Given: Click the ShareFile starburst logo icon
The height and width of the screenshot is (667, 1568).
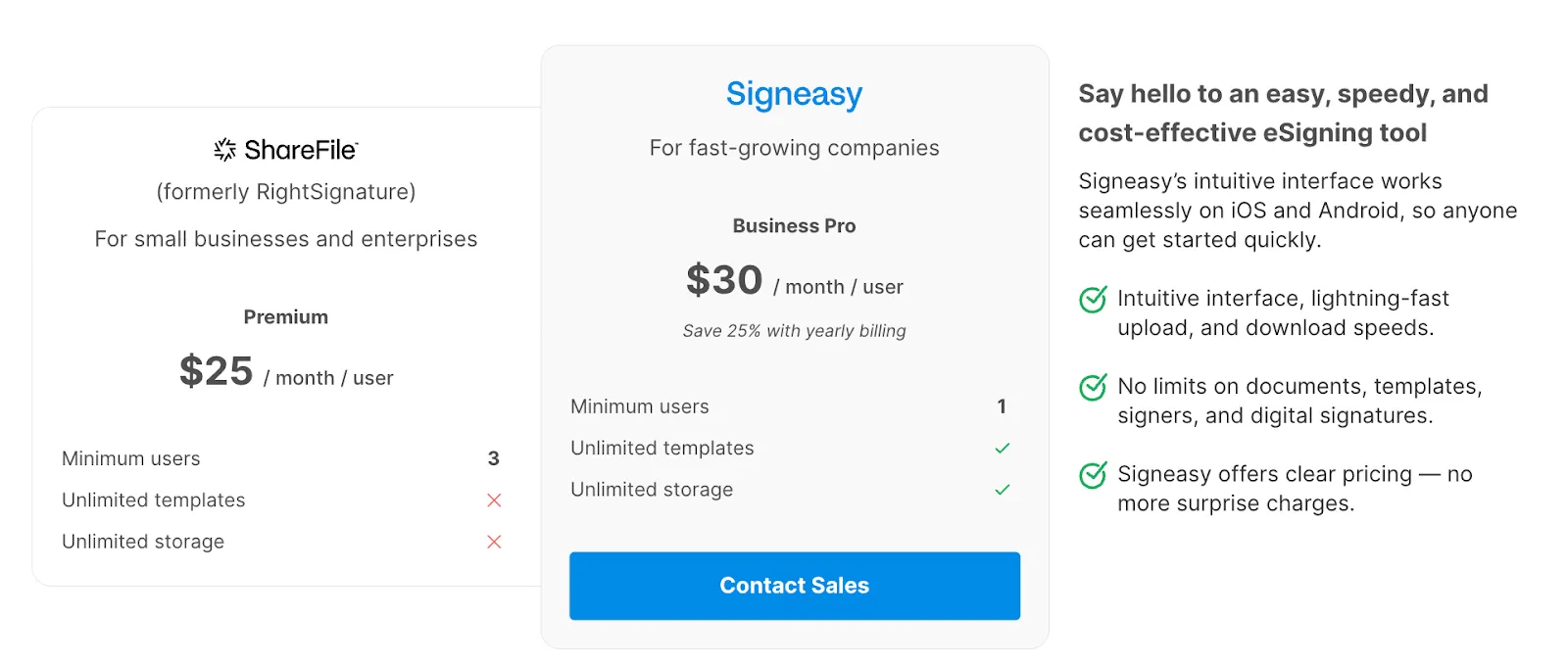Looking at the screenshot, I should point(225,150).
